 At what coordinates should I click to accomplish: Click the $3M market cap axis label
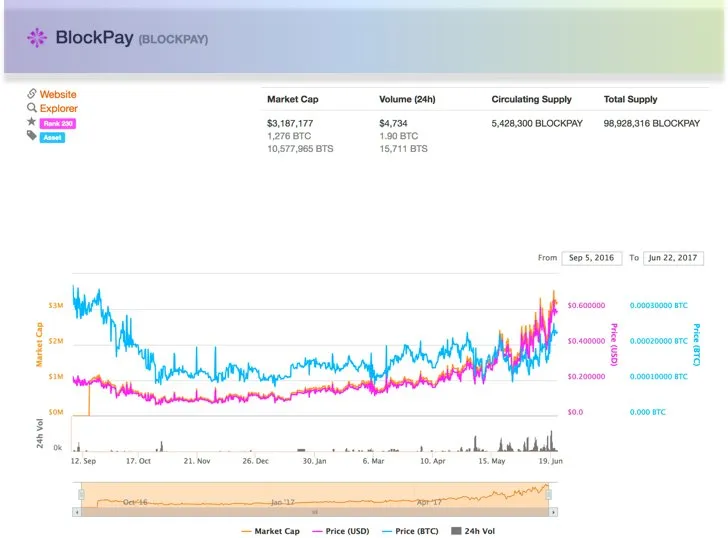coord(56,305)
